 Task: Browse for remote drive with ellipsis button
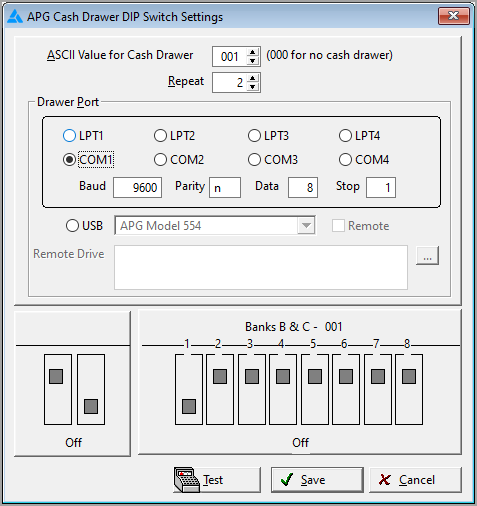[427, 256]
